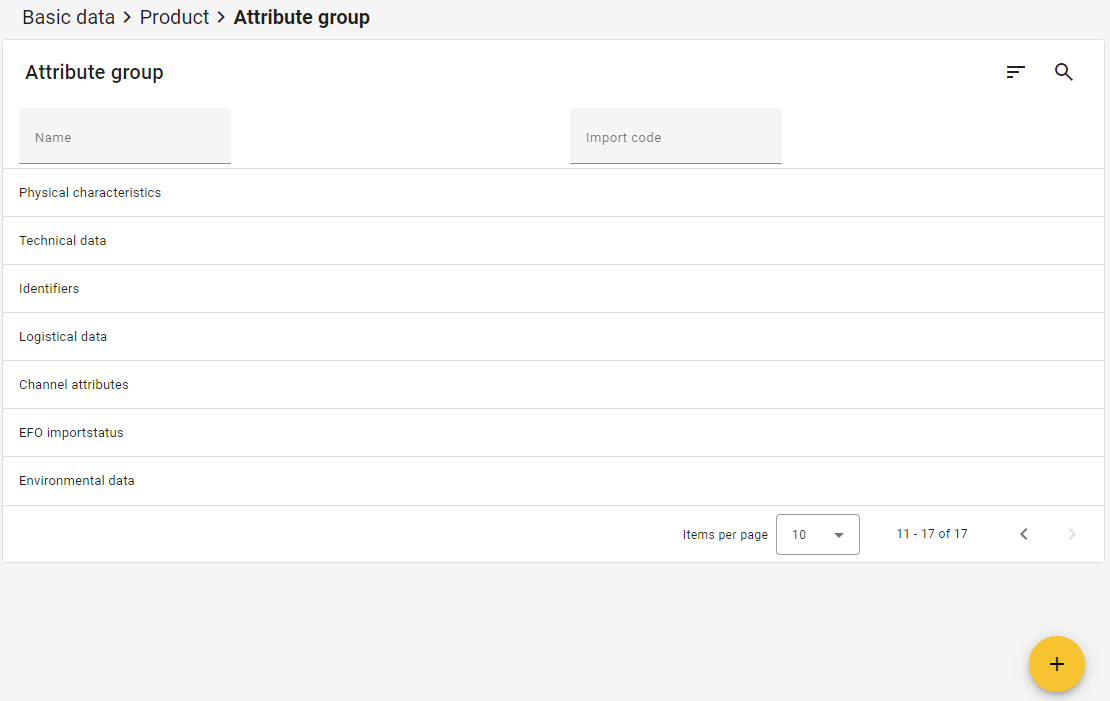This screenshot has width=1110, height=701.
Task: Click the dropdown arrow next to 10
Action: (839, 535)
